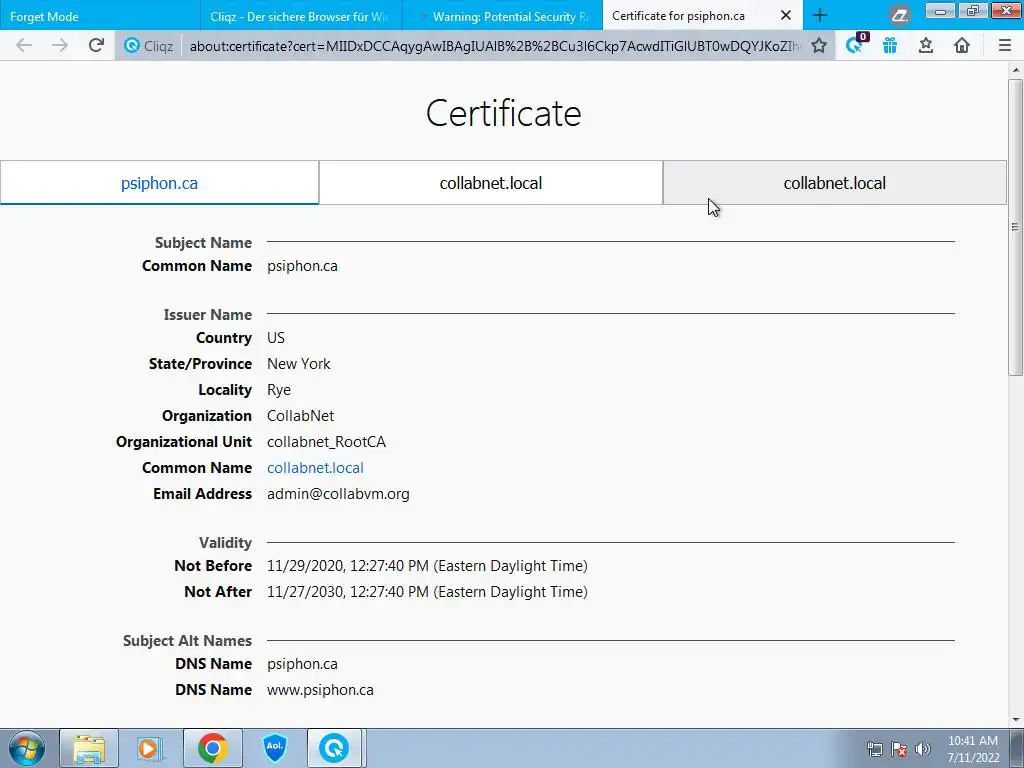
Task: Click the Cliqz browser taskbar icon
Action: point(334,748)
